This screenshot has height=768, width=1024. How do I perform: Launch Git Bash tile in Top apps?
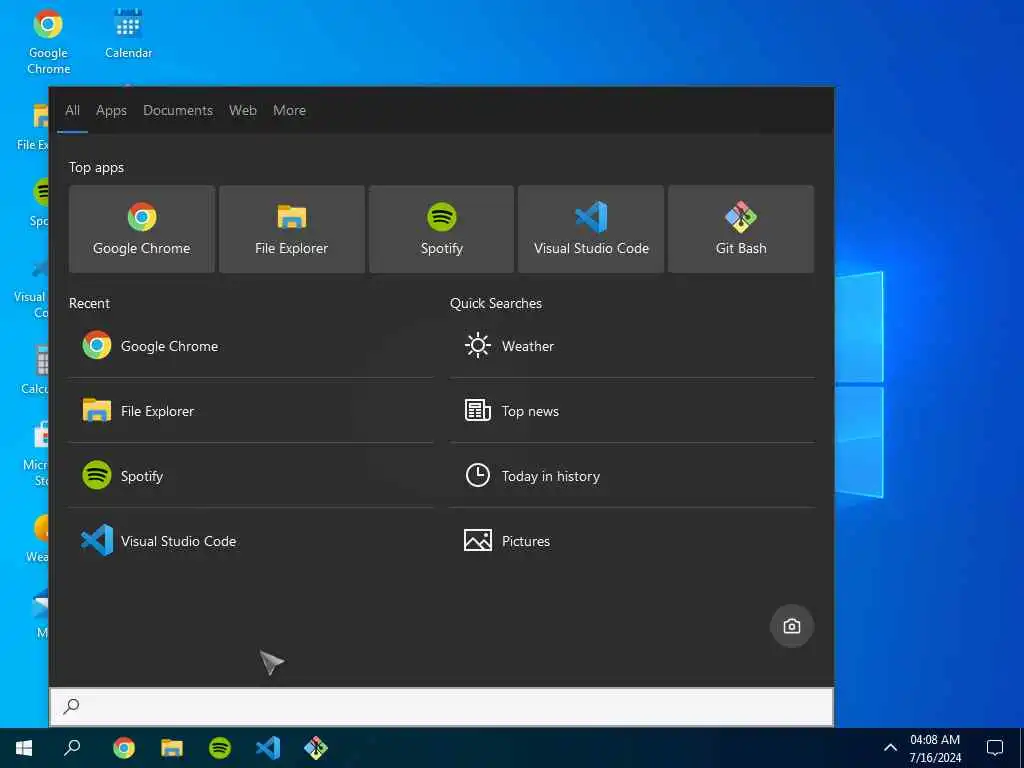coord(741,229)
